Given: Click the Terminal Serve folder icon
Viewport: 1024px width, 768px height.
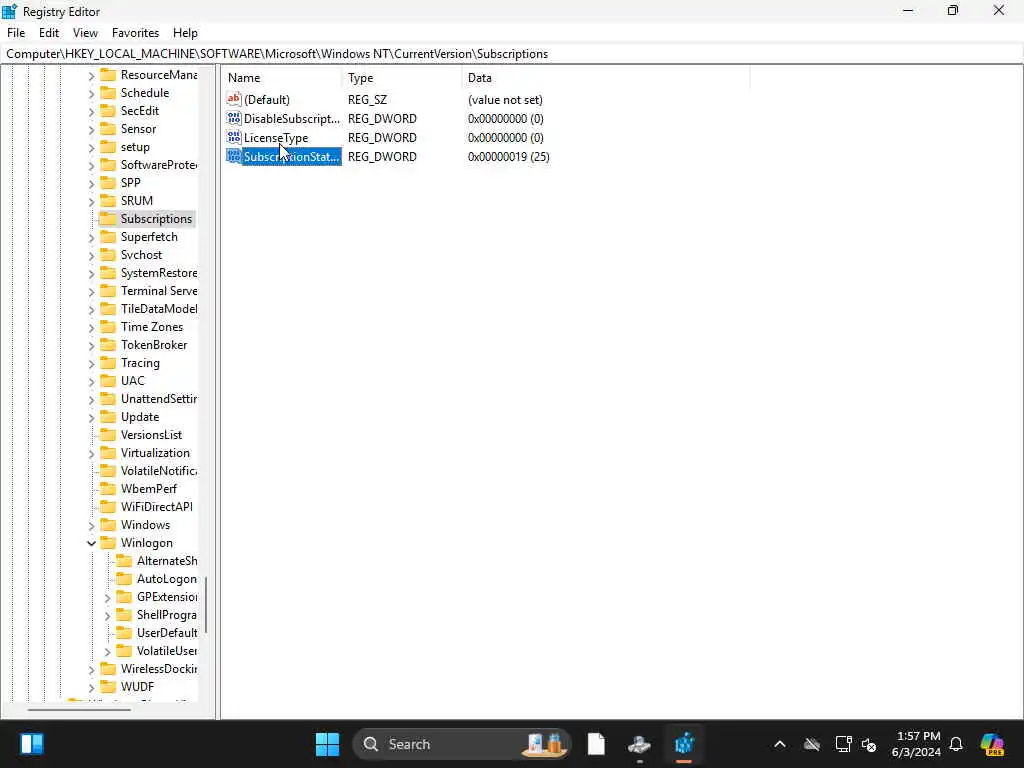Looking at the screenshot, I should [x=108, y=291].
